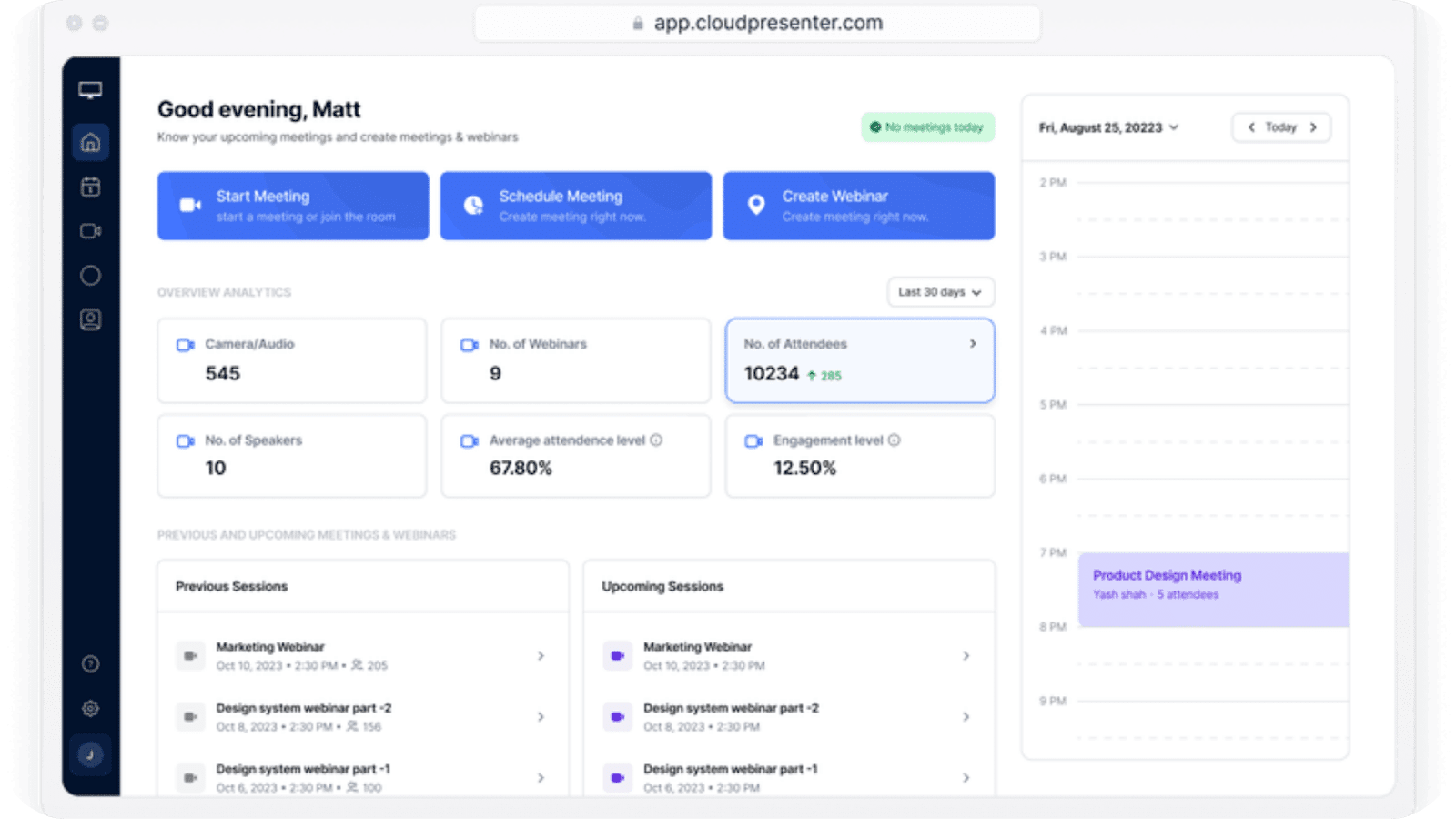Click the Start Meeting button
Viewport: 1456px width, 819px height.
(x=293, y=206)
